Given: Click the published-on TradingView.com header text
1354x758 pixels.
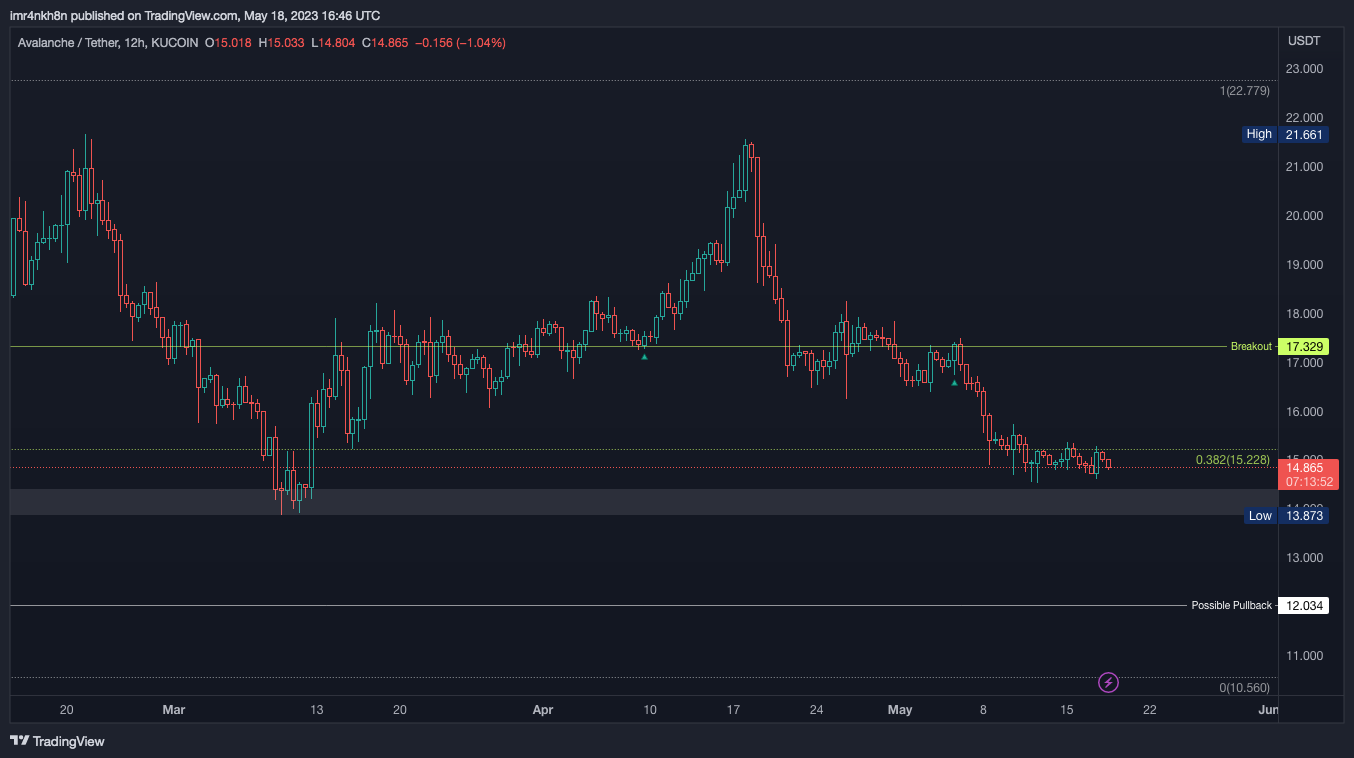Looking at the screenshot, I should [195, 16].
